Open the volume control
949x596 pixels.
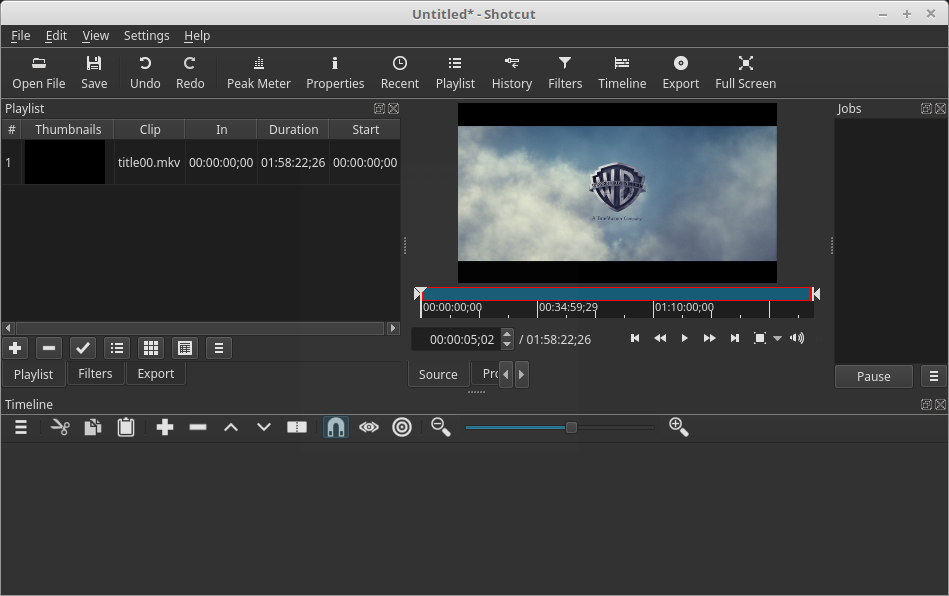point(797,338)
